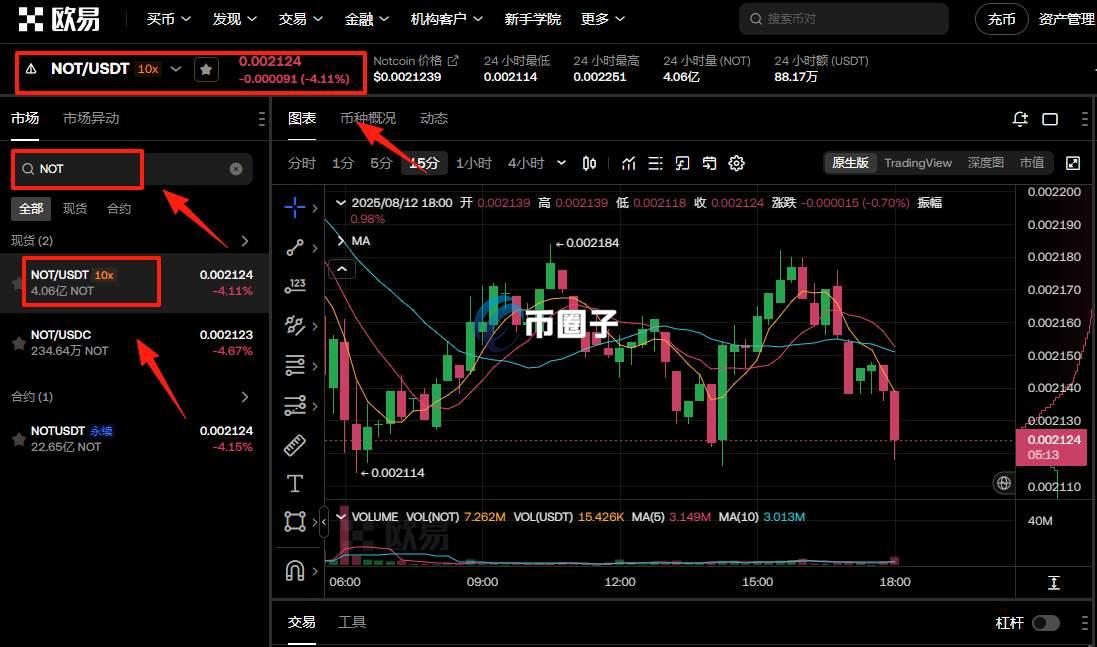Expand chart to fullscreen
The width and height of the screenshot is (1097, 647).
click(1073, 163)
